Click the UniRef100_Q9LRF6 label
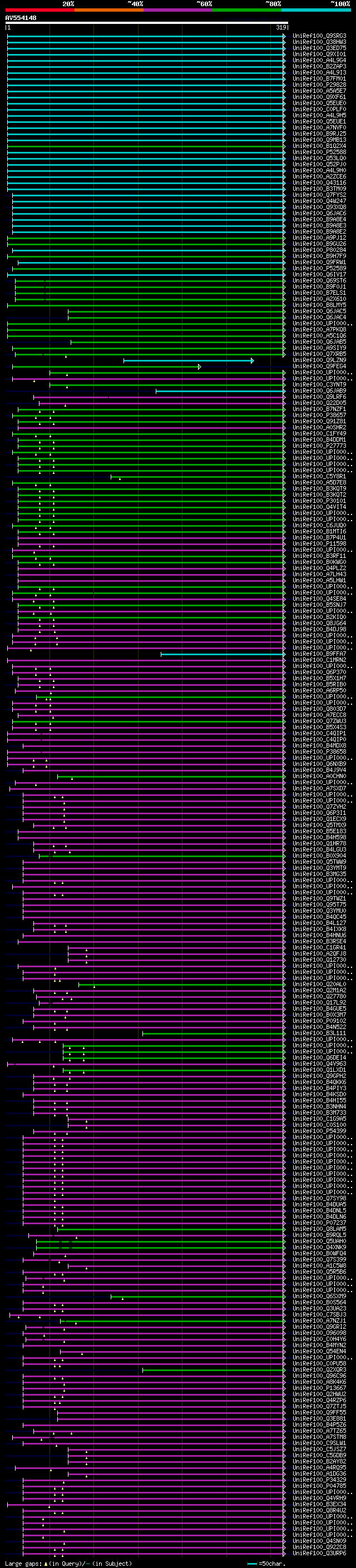This screenshot has height=1568, width=356. [x=319, y=397]
